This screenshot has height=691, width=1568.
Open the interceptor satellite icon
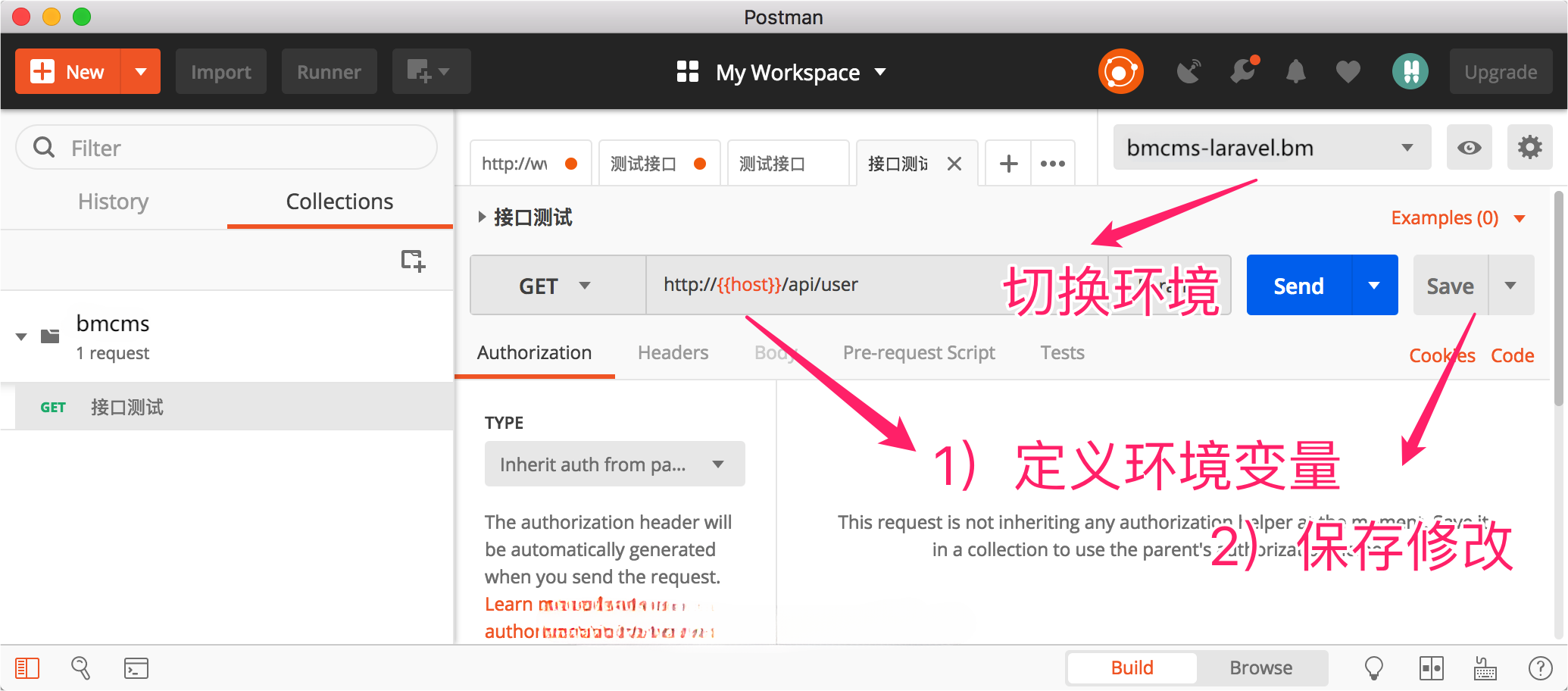pos(1188,72)
